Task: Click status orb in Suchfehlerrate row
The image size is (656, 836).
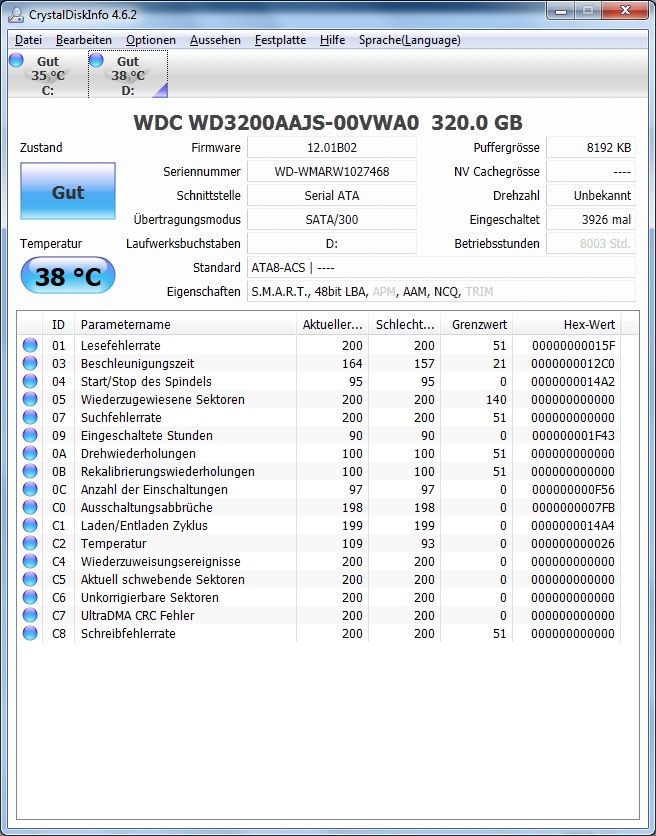Action: (x=30, y=417)
